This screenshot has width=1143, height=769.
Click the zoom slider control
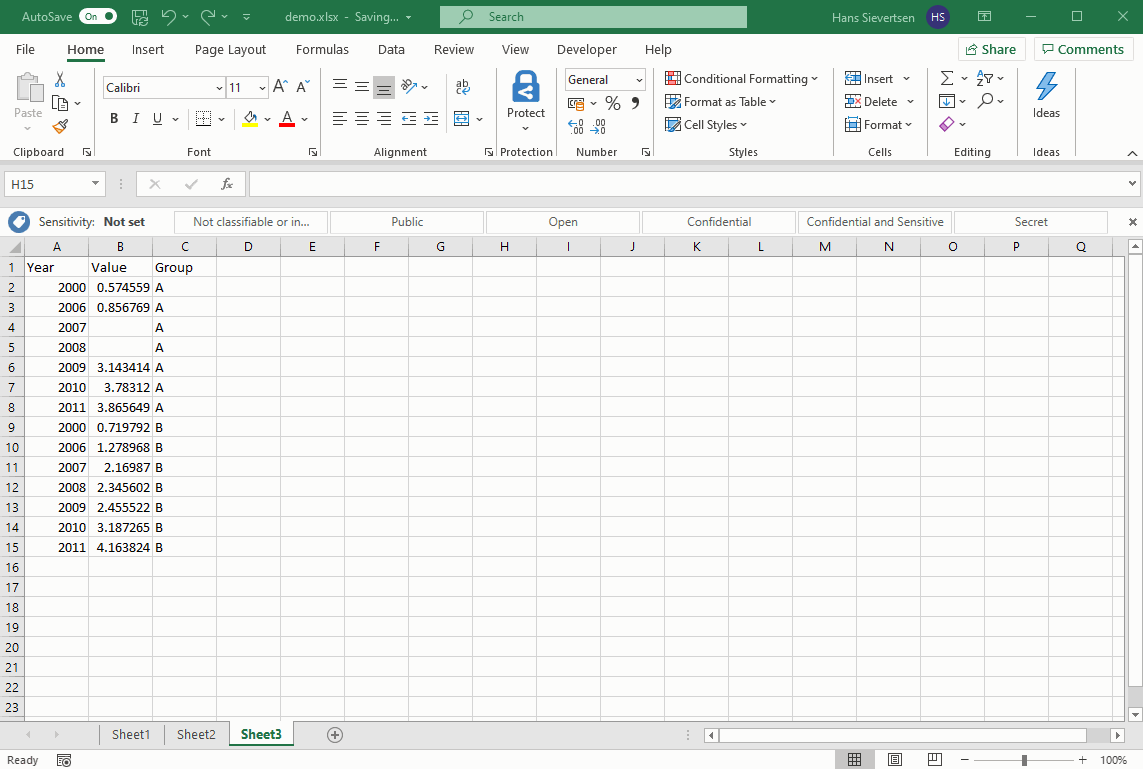[x=1022, y=759]
